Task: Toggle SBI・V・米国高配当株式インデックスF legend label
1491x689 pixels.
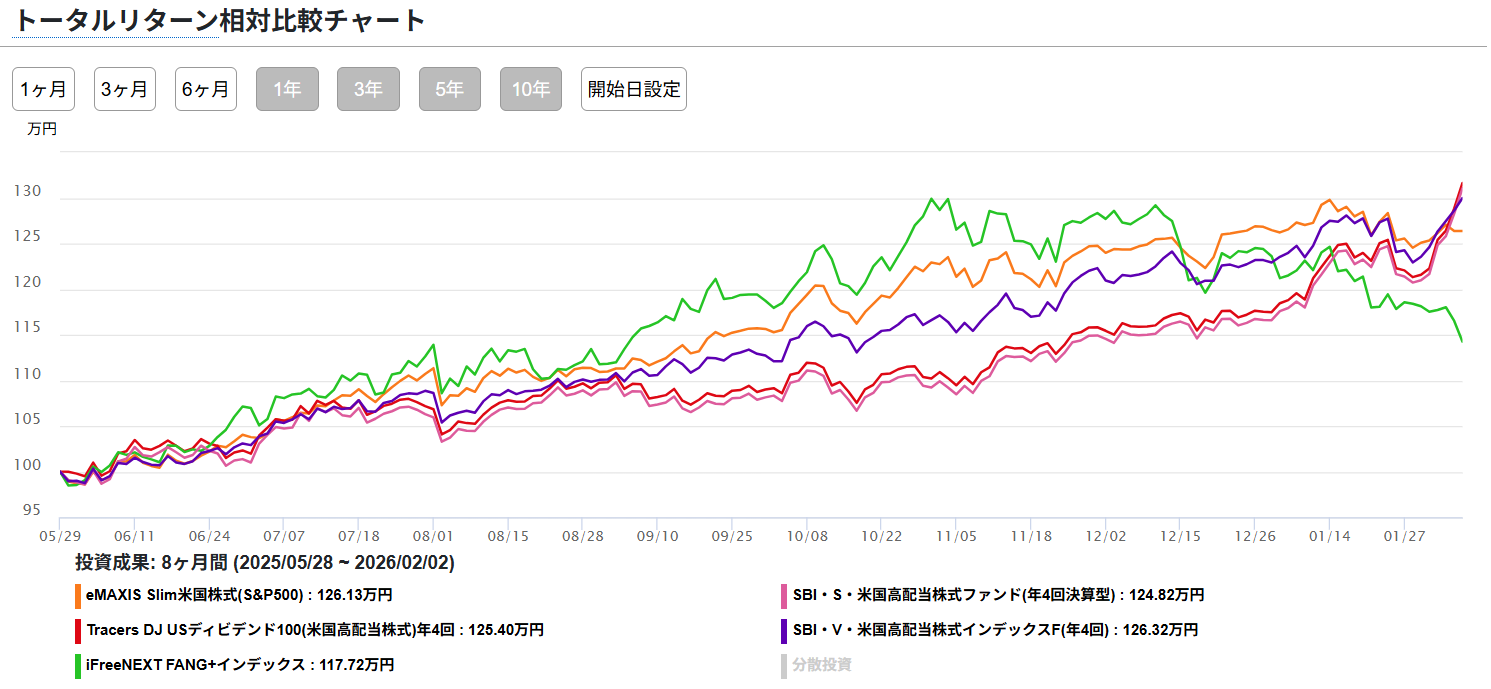Action: (995, 630)
